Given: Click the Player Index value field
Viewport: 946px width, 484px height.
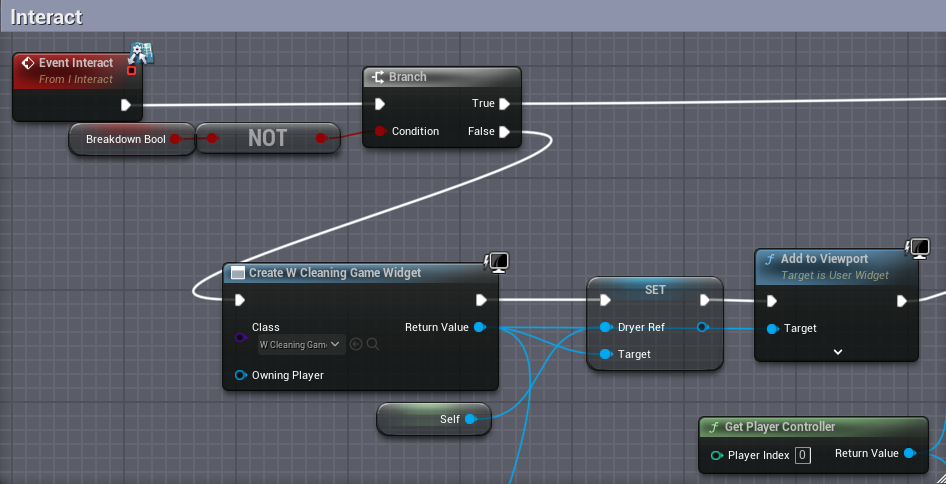Looking at the screenshot, I should click(x=802, y=455).
